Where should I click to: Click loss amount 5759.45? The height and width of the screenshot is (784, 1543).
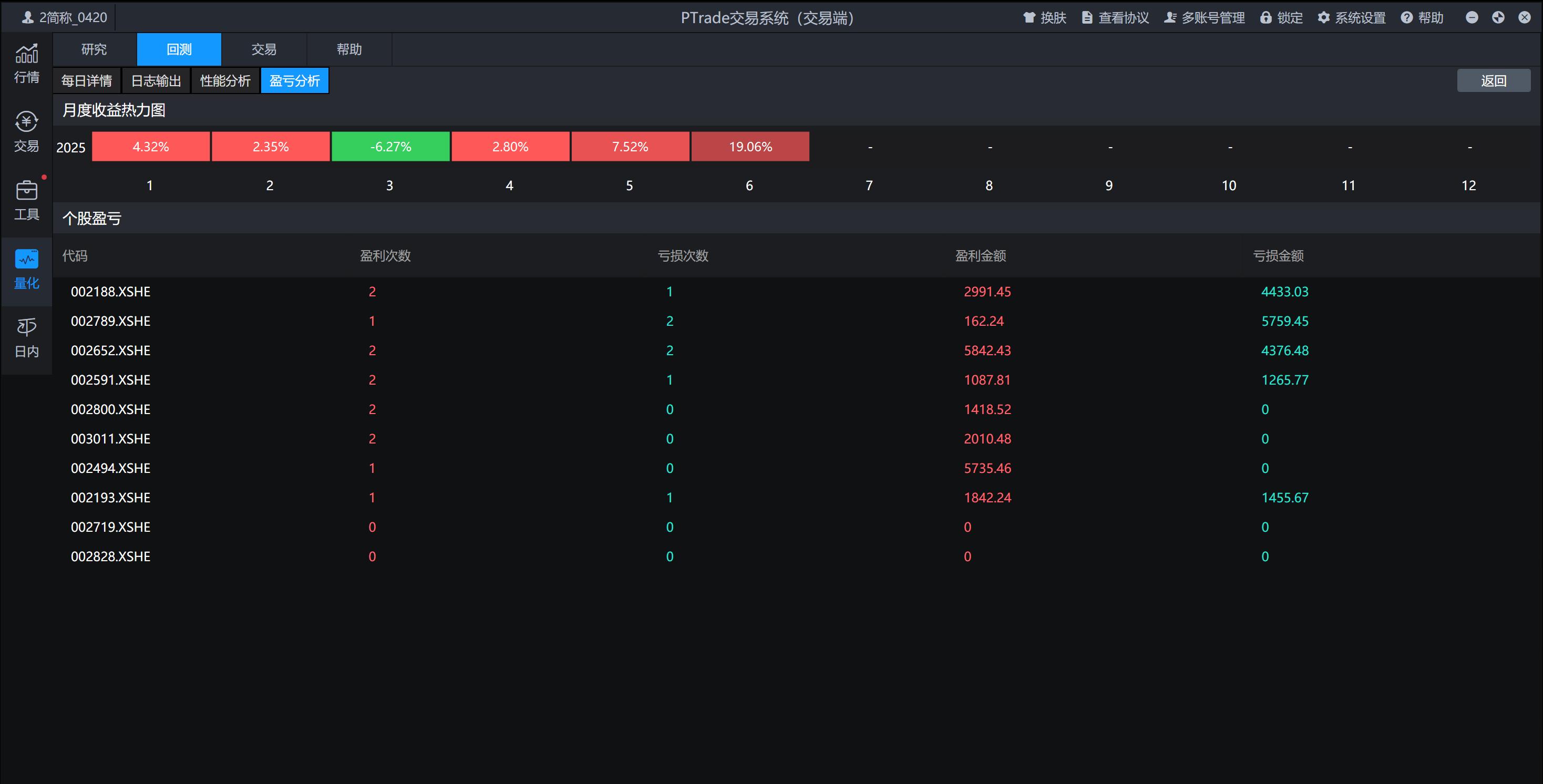(x=1285, y=321)
